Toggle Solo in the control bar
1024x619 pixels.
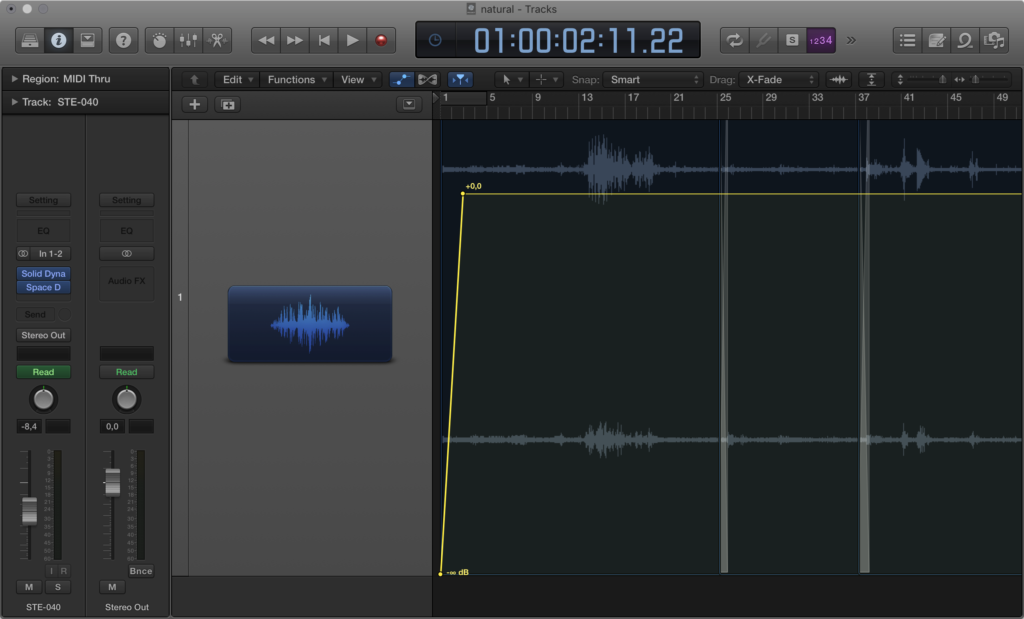coord(792,40)
